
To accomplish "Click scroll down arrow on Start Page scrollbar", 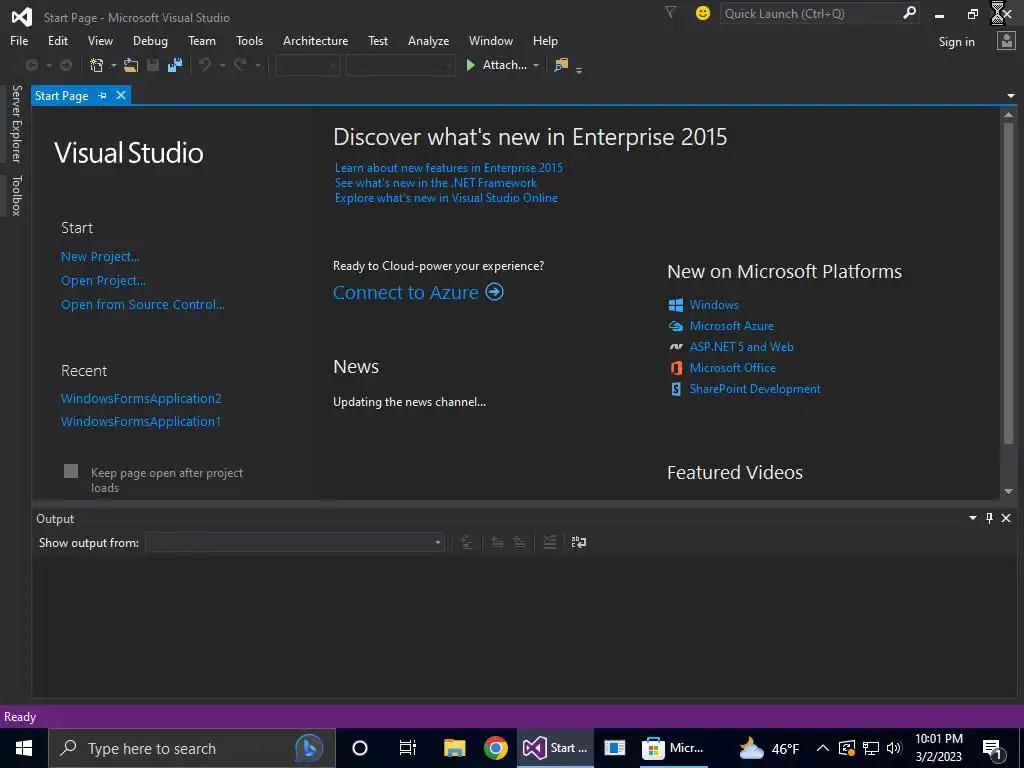I will [x=1008, y=491].
